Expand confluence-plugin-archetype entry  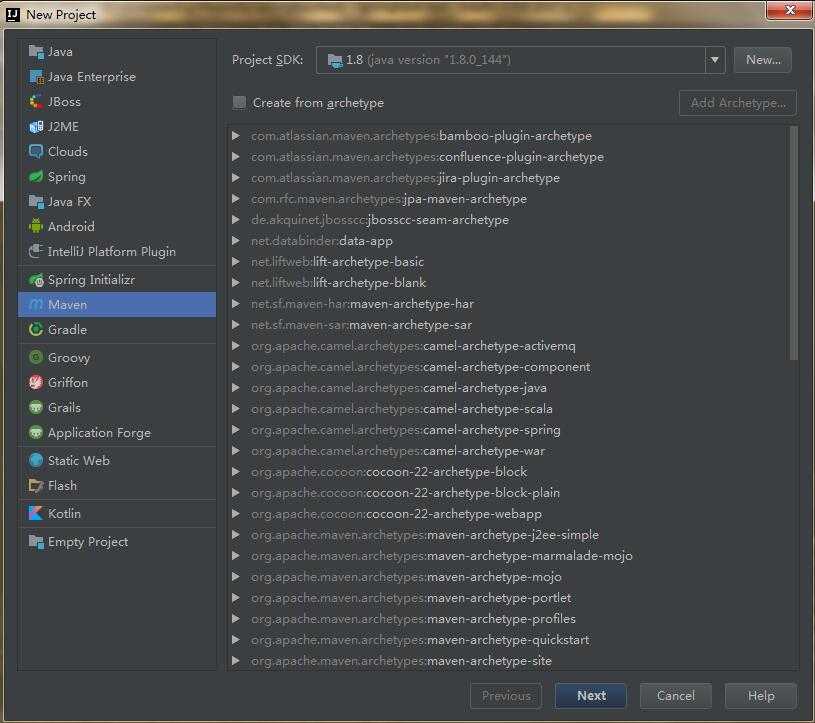235,156
